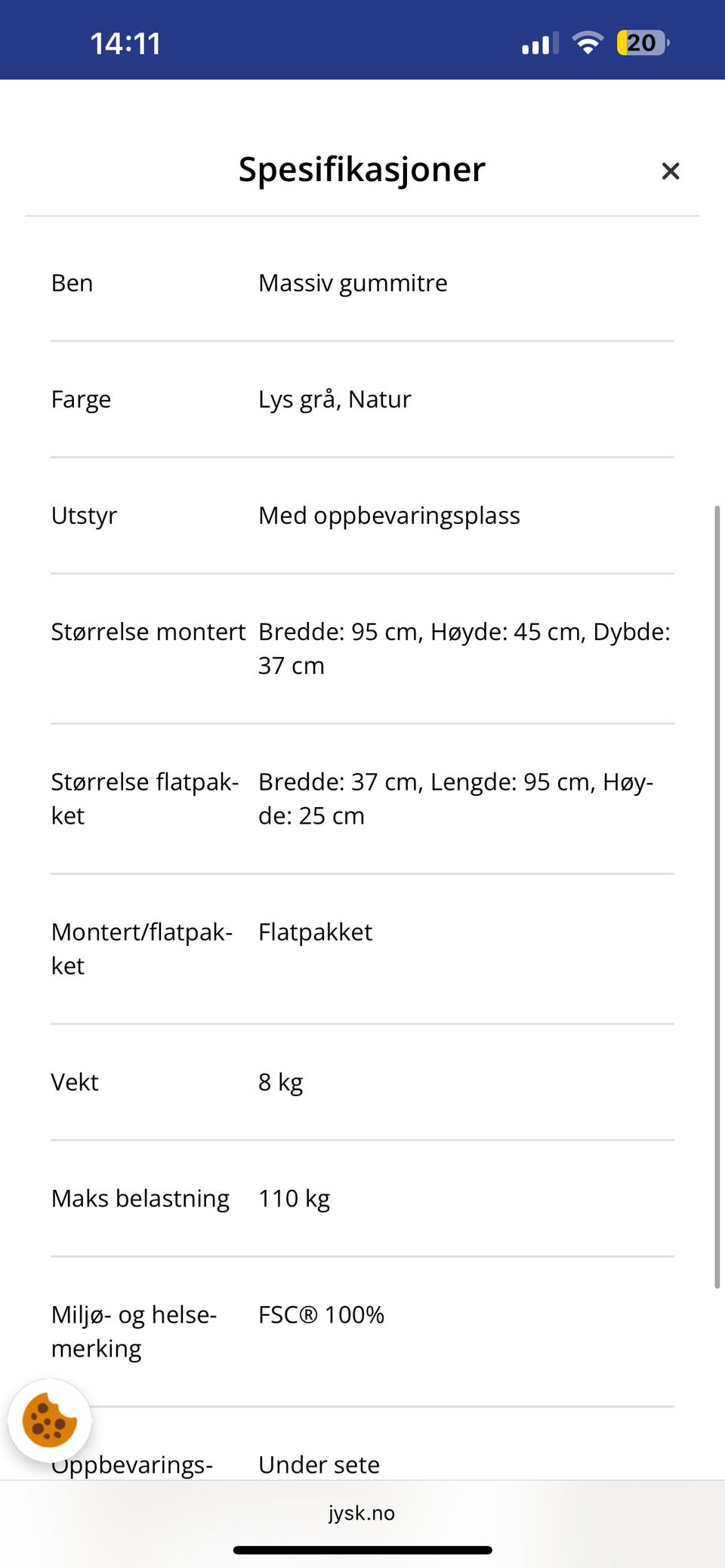725x1568 pixels.
Task: Tap the Farge value Lys grå, Natur
Action: click(x=335, y=399)
